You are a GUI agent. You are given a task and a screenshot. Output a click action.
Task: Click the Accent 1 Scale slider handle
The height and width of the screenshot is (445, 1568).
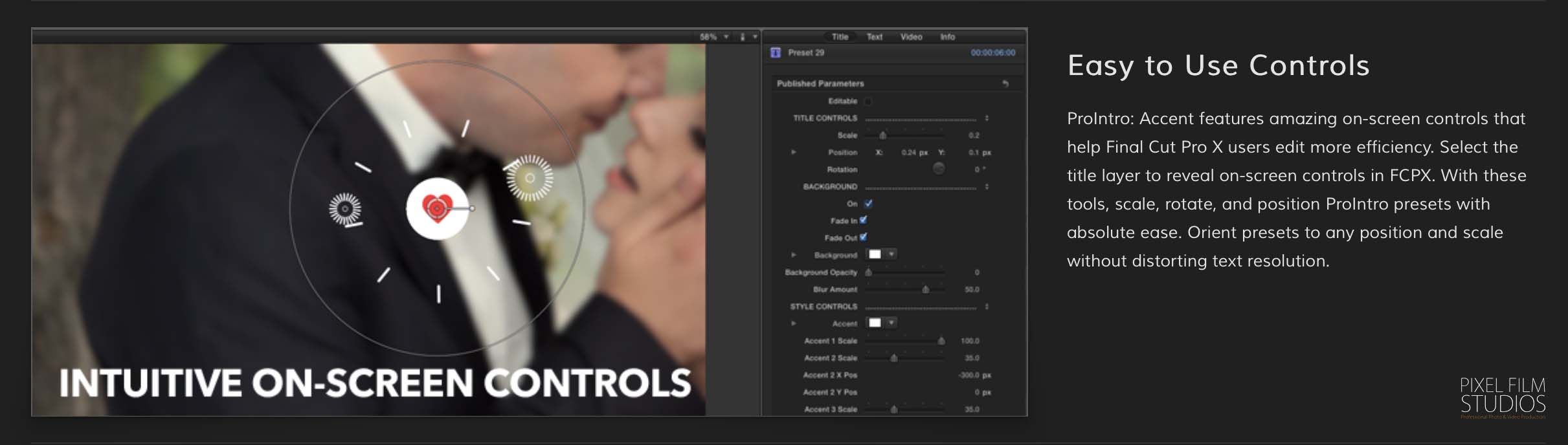941,341
